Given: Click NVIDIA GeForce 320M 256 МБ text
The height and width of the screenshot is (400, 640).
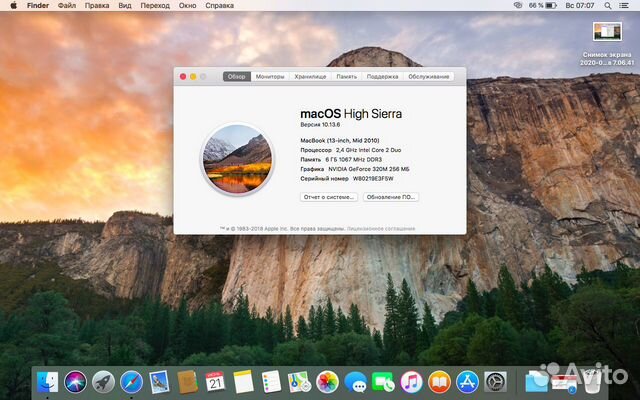Looking at the screenshot, I should tap(369, 169).
